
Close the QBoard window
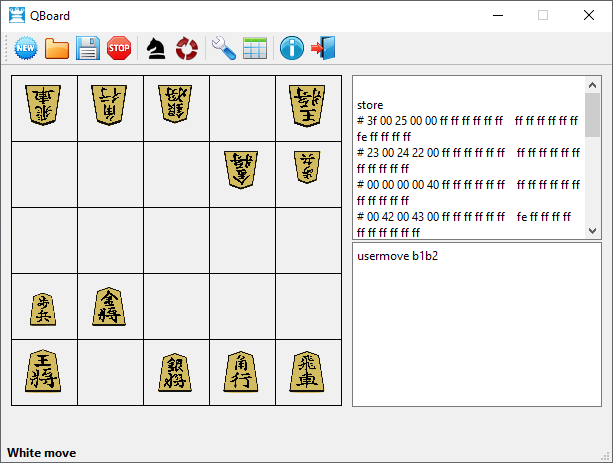point(589,15)
